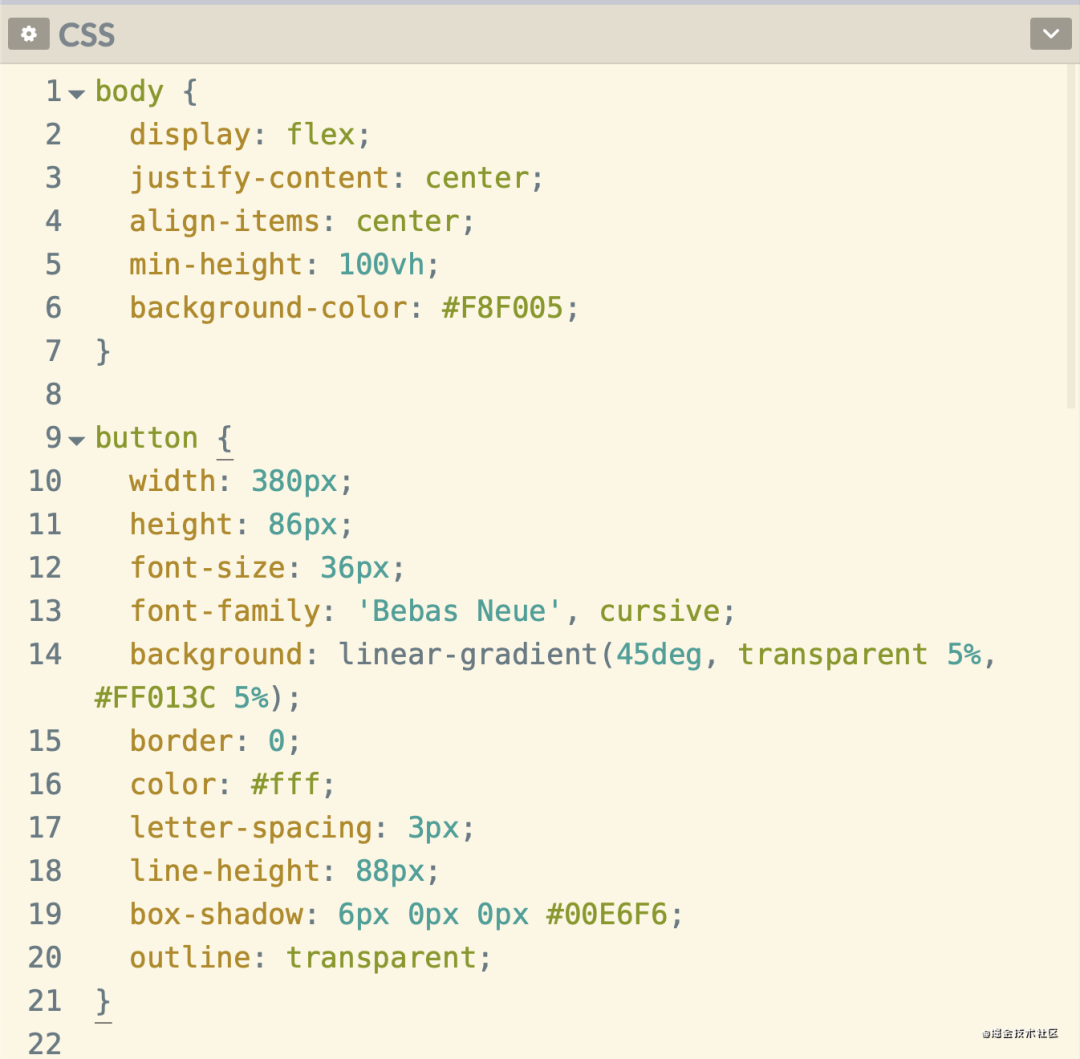1080x1059 pixels.
Task: Click the 100vh min-height value
Action: (381, 264)
